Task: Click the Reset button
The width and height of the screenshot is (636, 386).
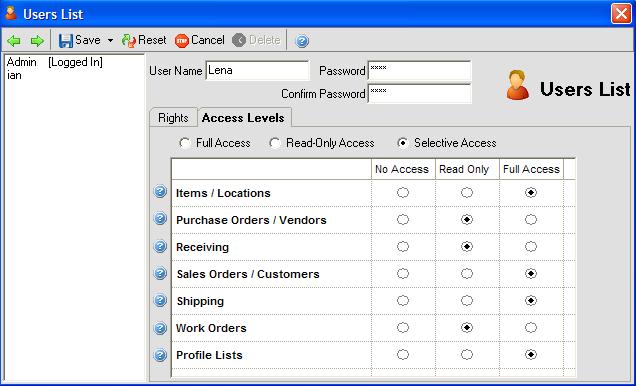Action: coord(144,40)
